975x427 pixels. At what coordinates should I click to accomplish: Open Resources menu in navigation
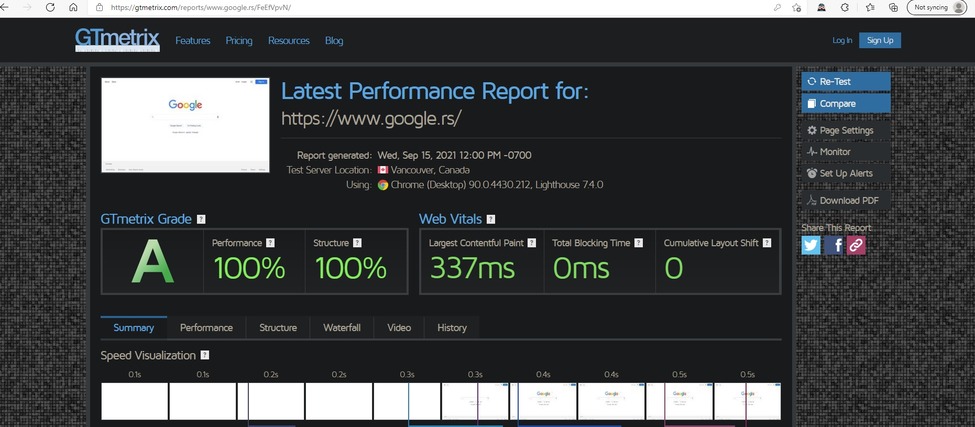click(x=289, y=41)
